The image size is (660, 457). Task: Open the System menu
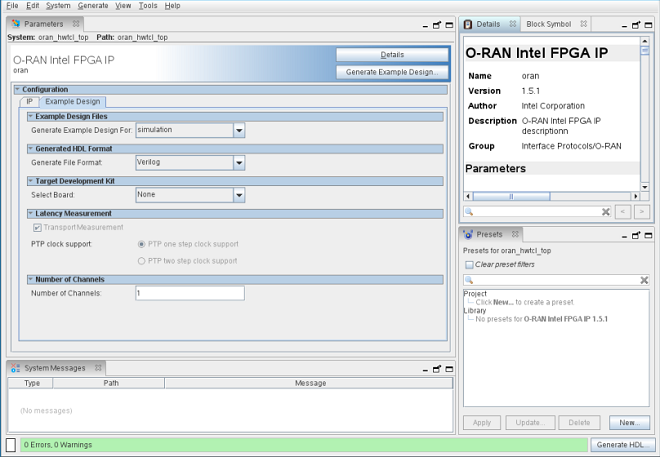(58, 5)
